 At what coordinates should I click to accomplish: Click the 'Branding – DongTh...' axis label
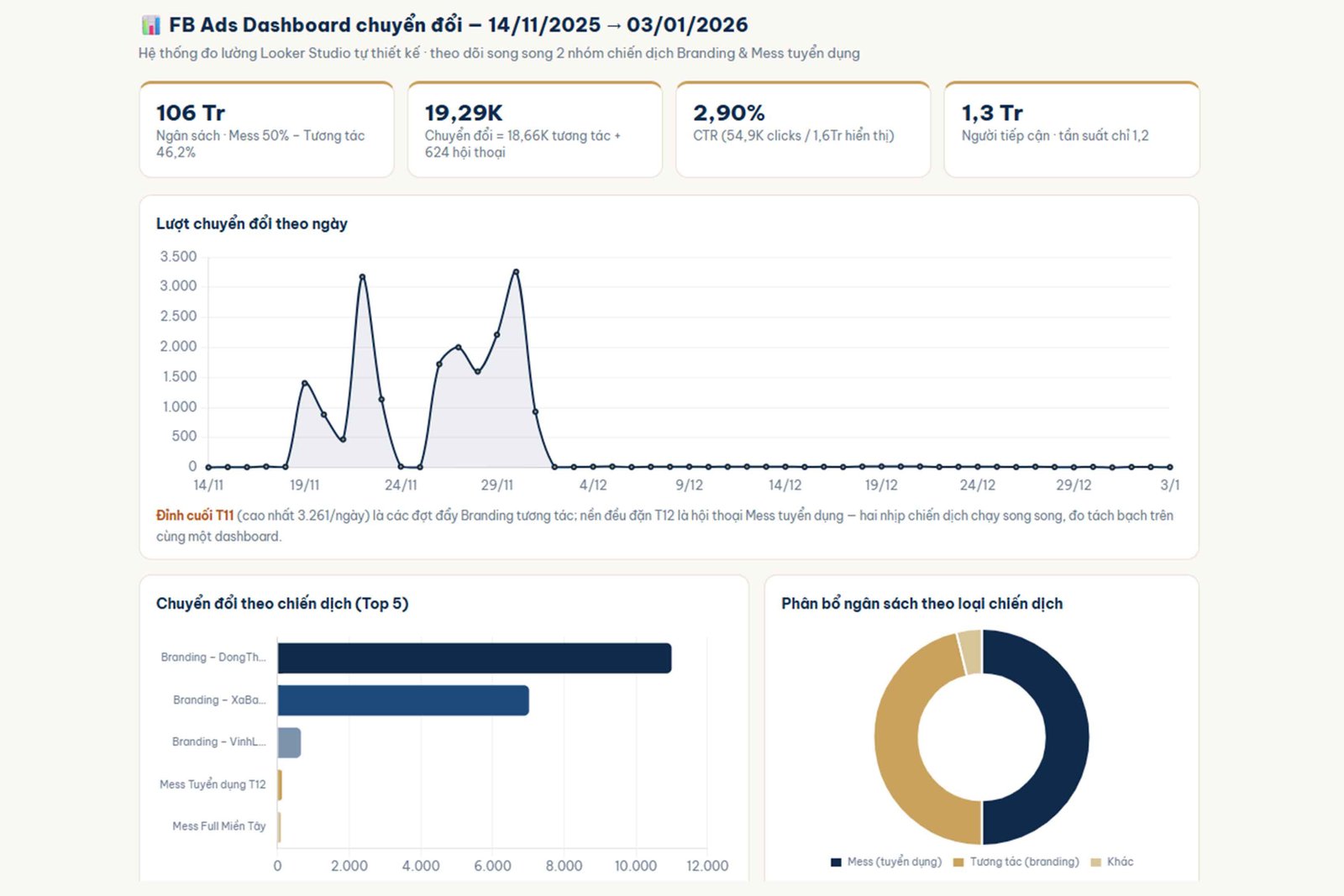click(x=213, y=658)
